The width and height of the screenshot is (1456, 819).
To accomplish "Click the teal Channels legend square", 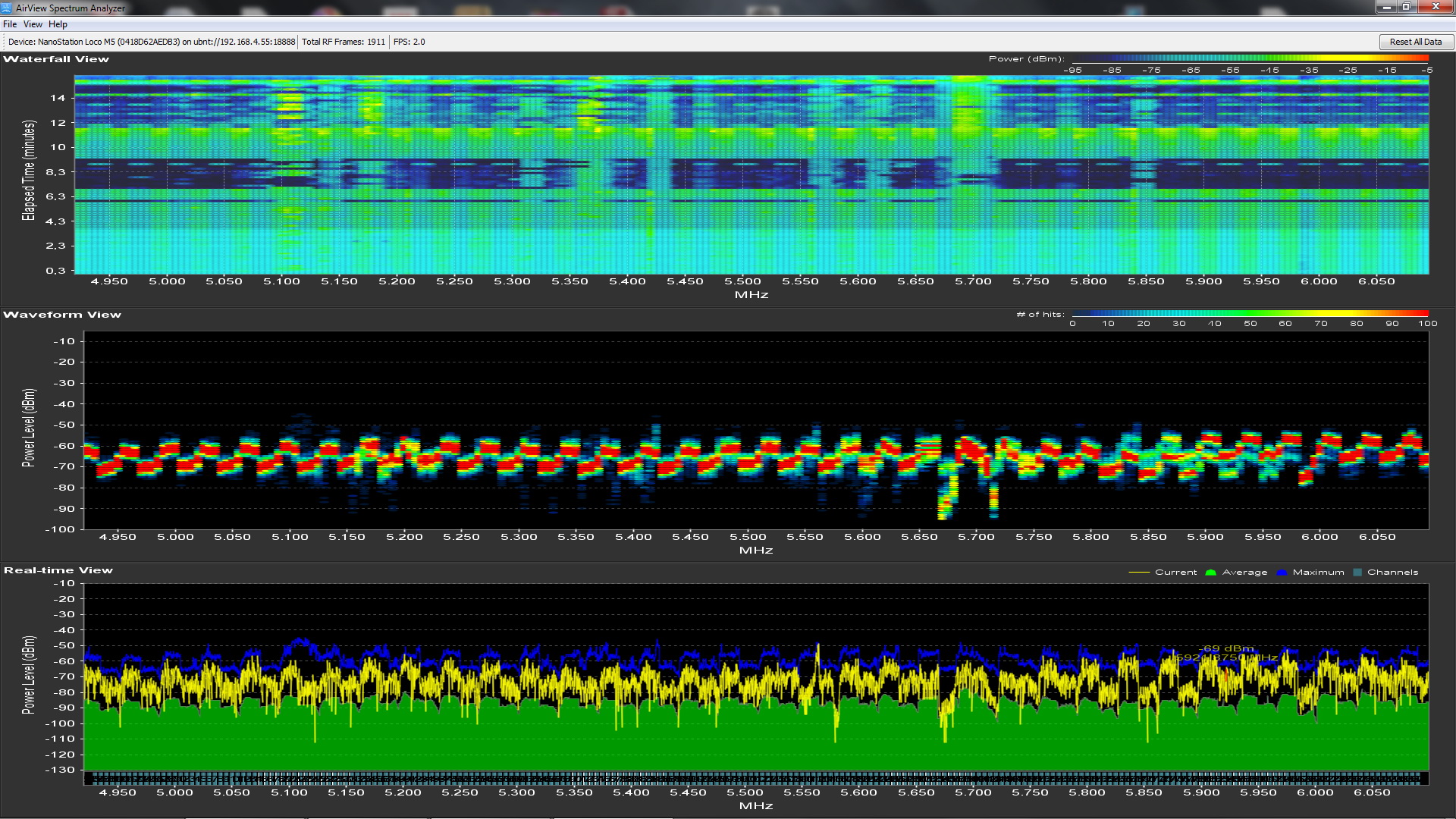I will (1357, 573).
